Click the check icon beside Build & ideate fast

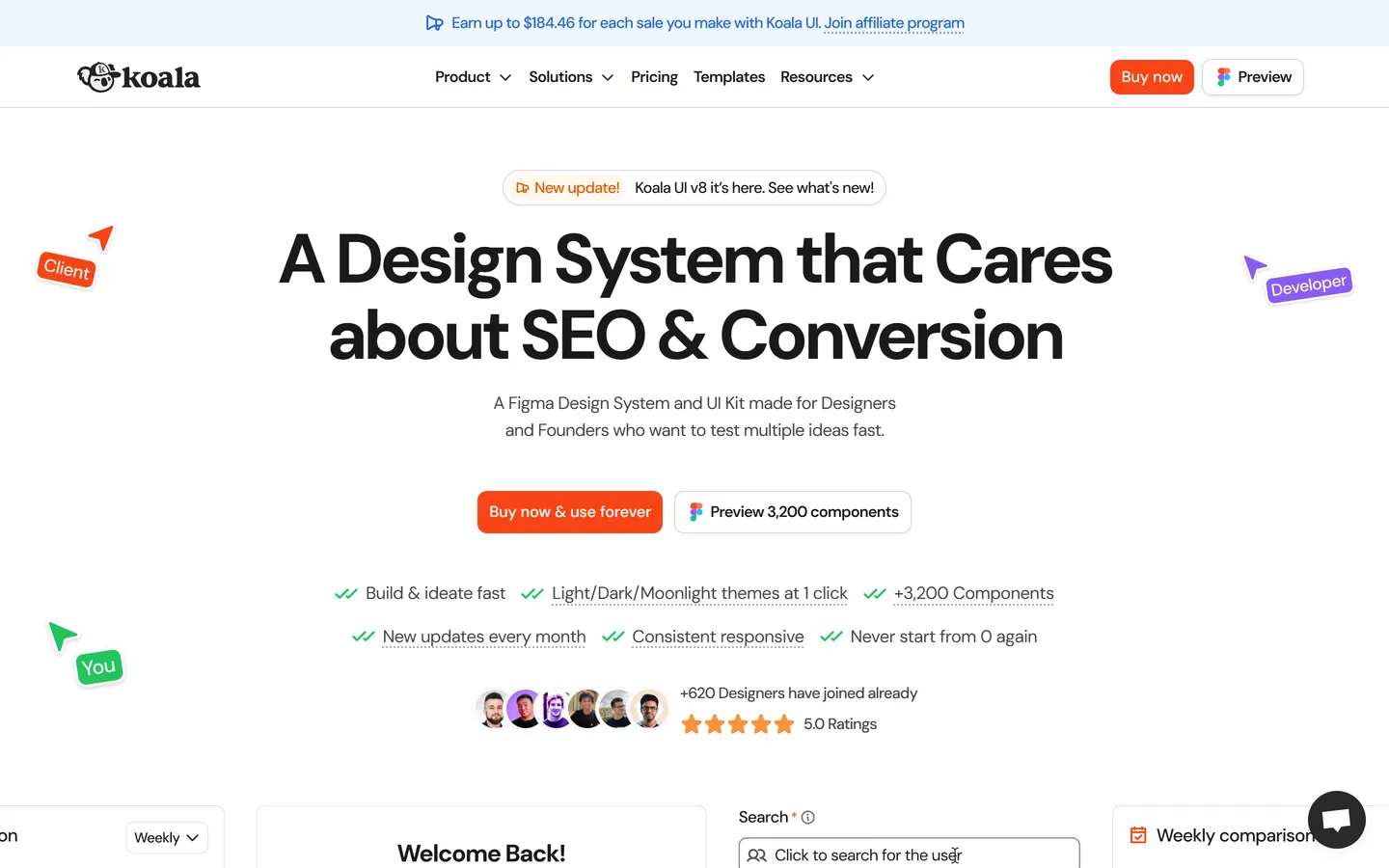click(x=346, y=594)
